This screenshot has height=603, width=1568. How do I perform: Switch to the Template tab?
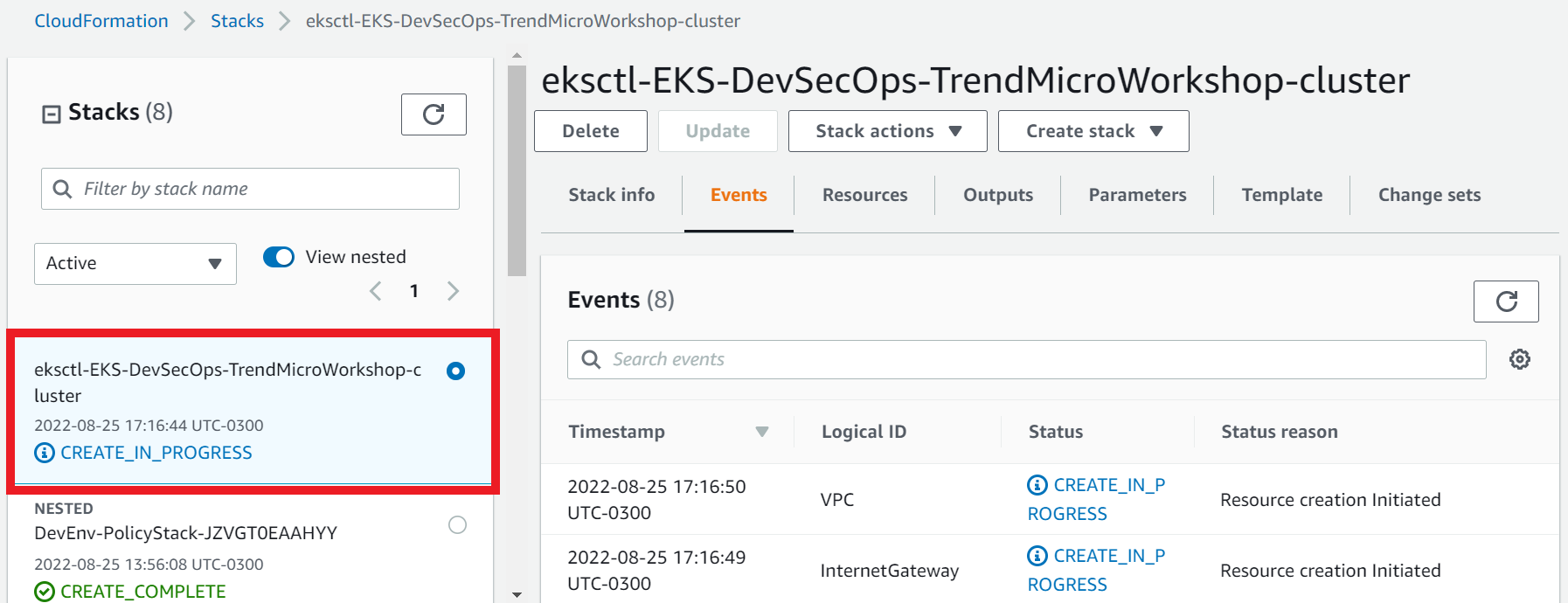[1282, 195]
